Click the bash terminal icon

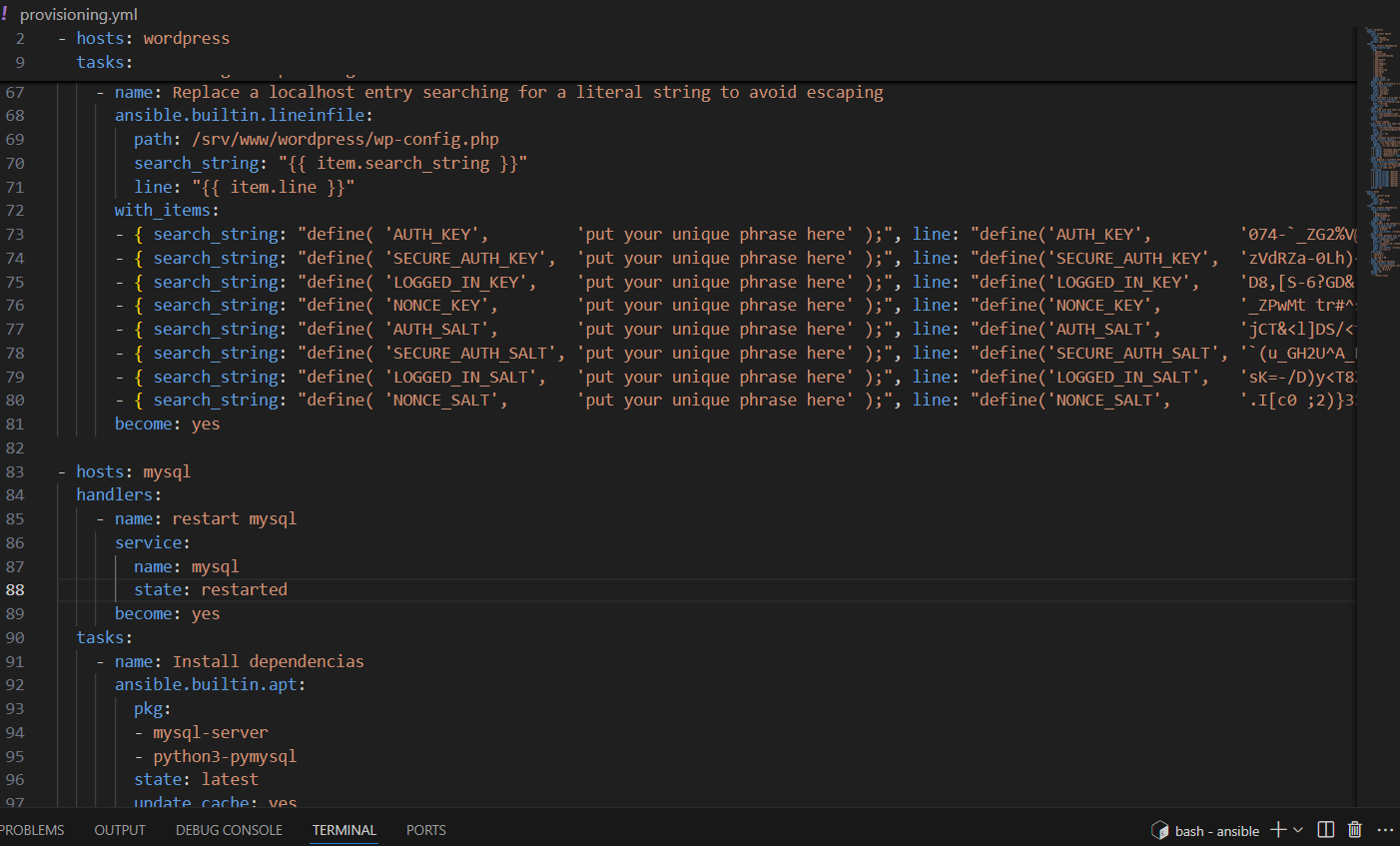(1159, 830)
